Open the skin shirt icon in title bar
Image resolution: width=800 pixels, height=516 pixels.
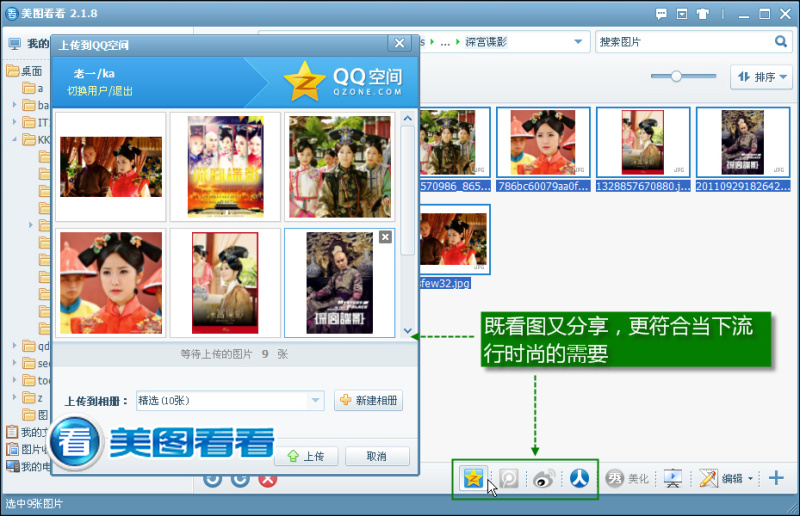point(703,14)
